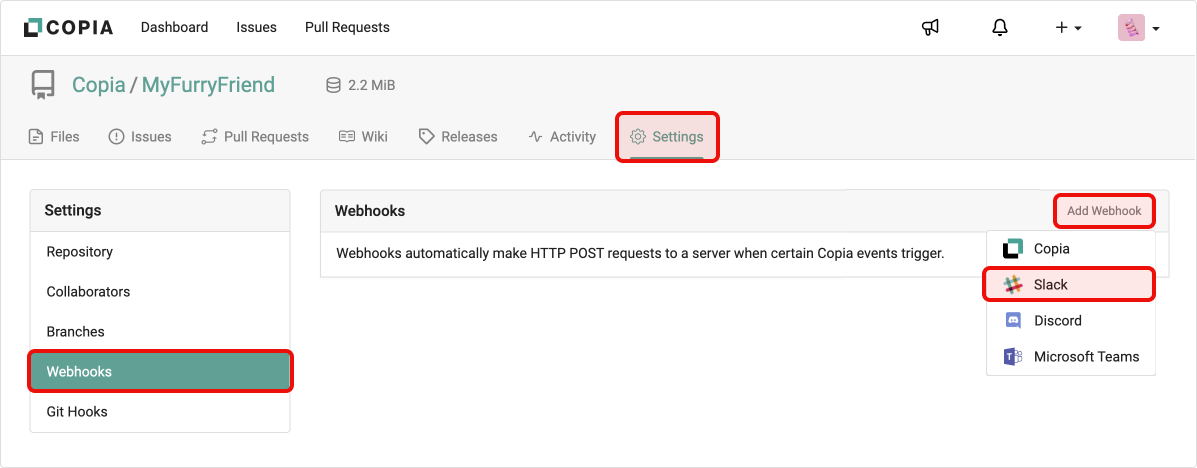Open Issues in top navigation bar

[x=256, y=27]
